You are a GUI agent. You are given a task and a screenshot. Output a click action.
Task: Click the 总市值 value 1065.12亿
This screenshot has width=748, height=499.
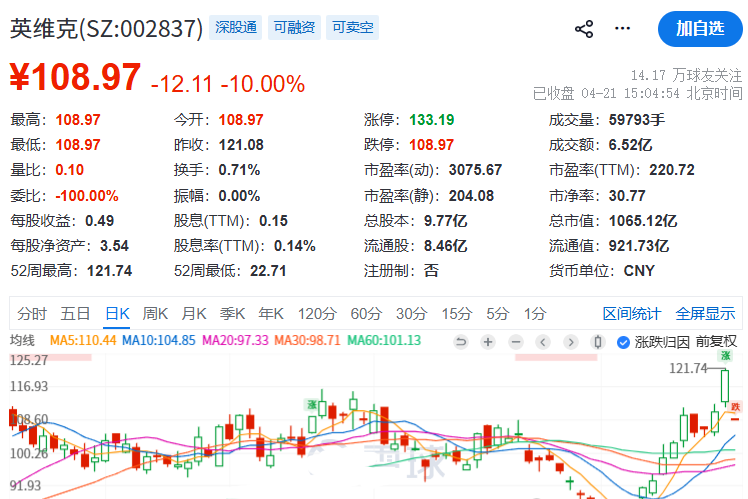(x=643, y=221)
